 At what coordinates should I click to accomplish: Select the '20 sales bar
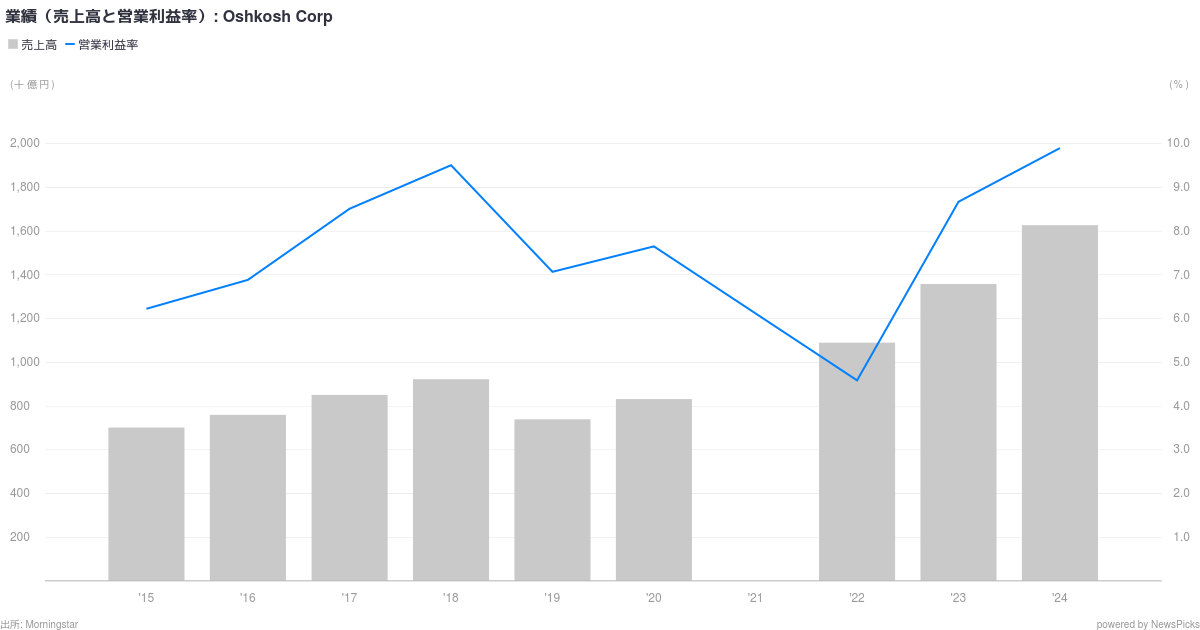click(654, 490)
